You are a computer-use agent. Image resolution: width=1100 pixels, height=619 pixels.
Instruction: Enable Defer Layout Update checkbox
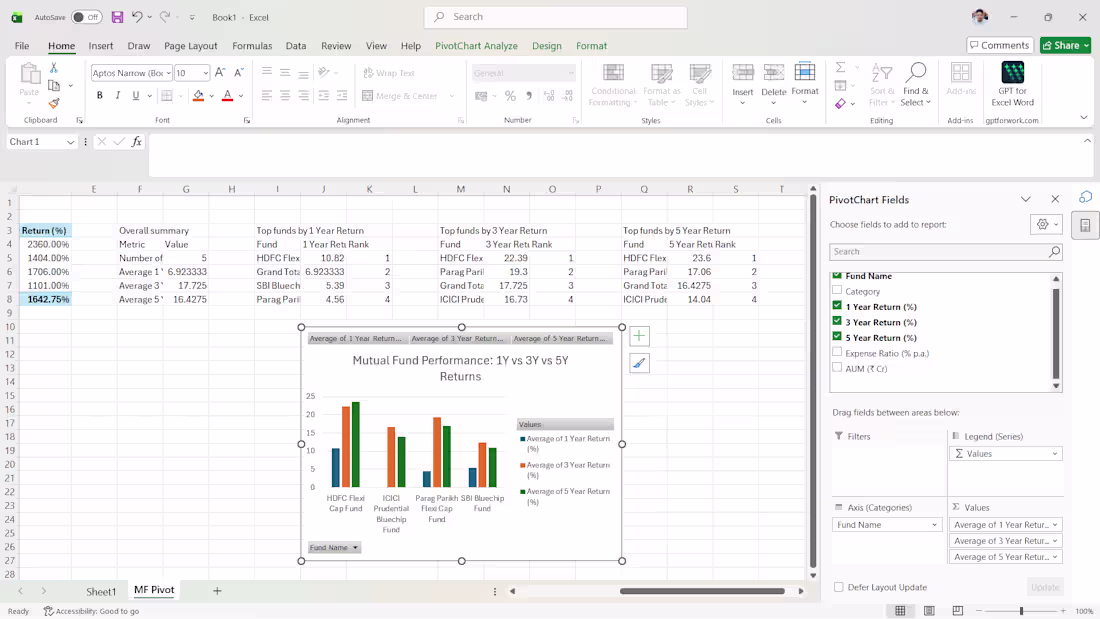[838, 587]
